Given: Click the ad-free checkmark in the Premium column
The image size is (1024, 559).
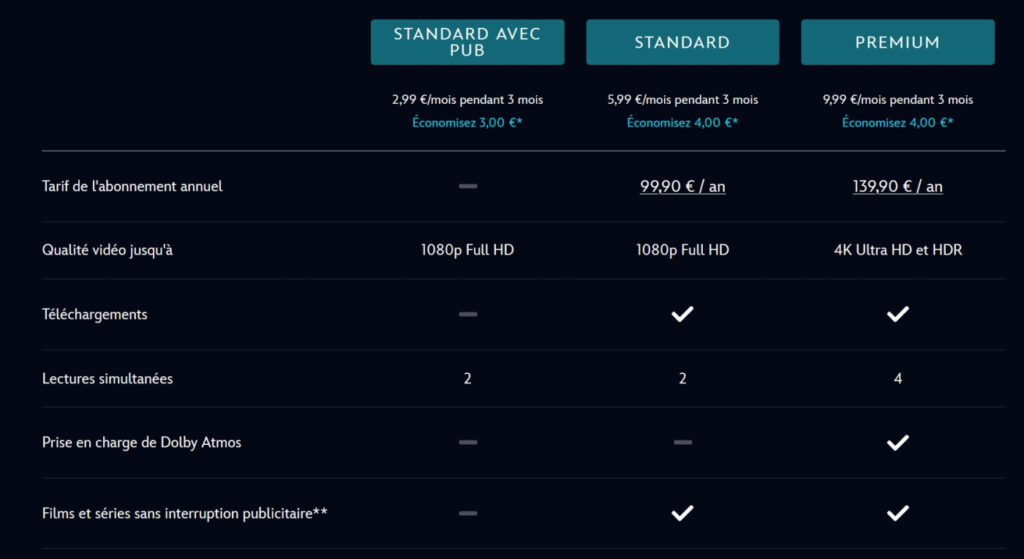Looking at the screenshot, I should [897, 513].
